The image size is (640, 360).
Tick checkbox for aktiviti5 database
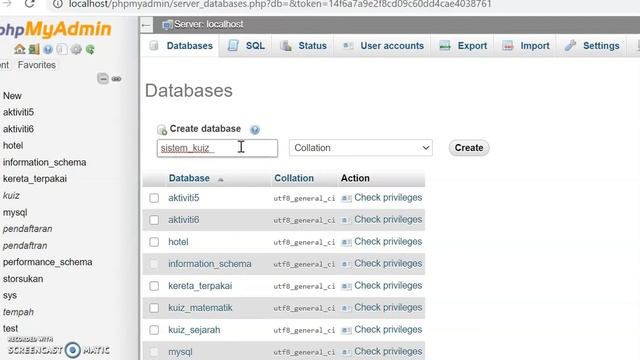[x=154, y=198]
